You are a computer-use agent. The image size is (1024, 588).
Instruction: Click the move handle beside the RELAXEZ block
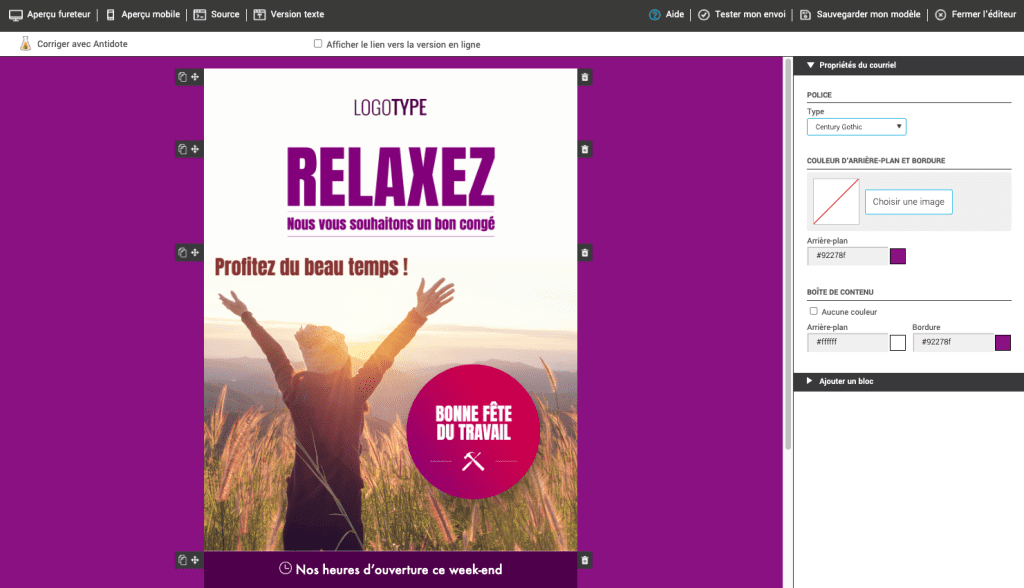click(x=195, y=149)
